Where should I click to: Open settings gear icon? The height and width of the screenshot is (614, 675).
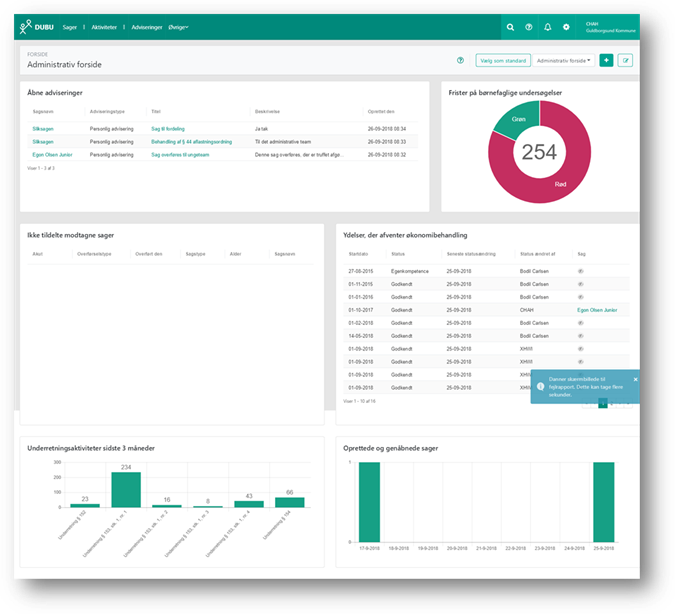(566, 27)
